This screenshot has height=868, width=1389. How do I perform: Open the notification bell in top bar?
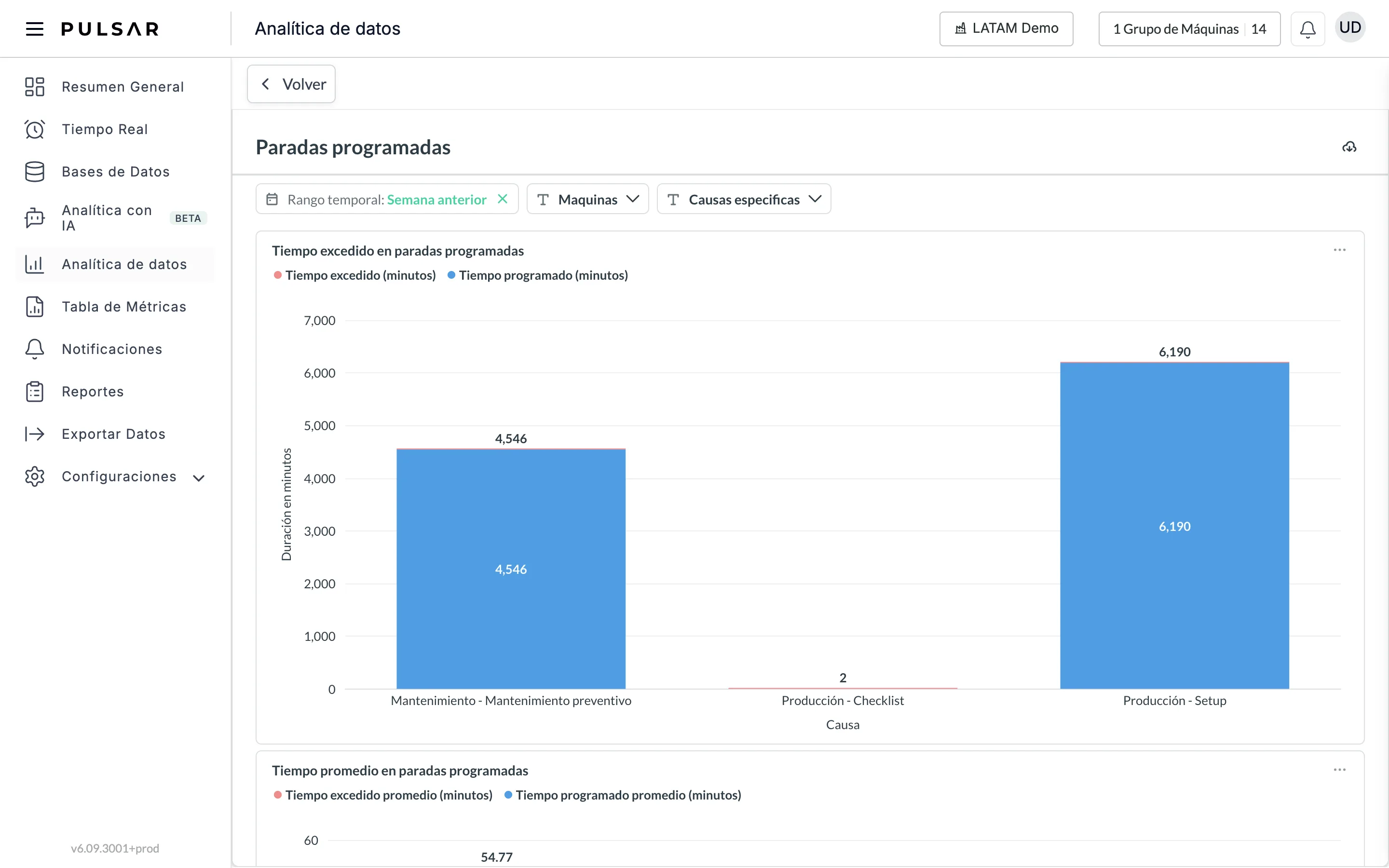pos(1307,29)
